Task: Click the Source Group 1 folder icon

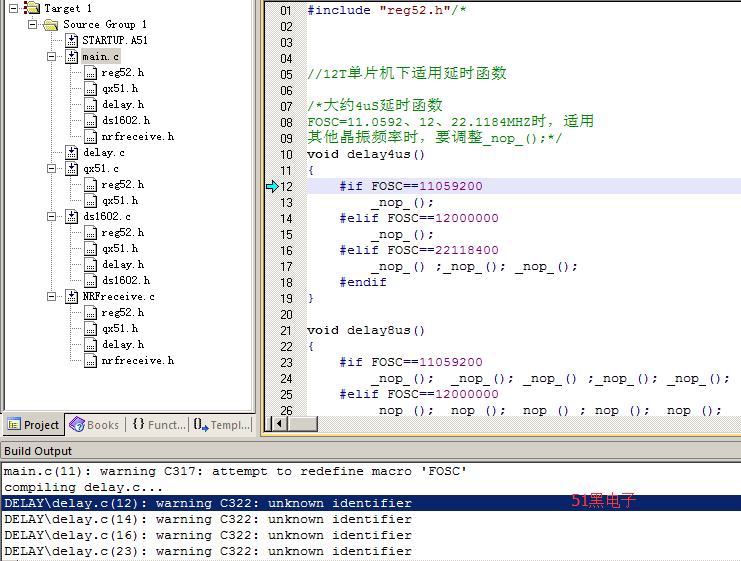Action: [x=50, y=25]
